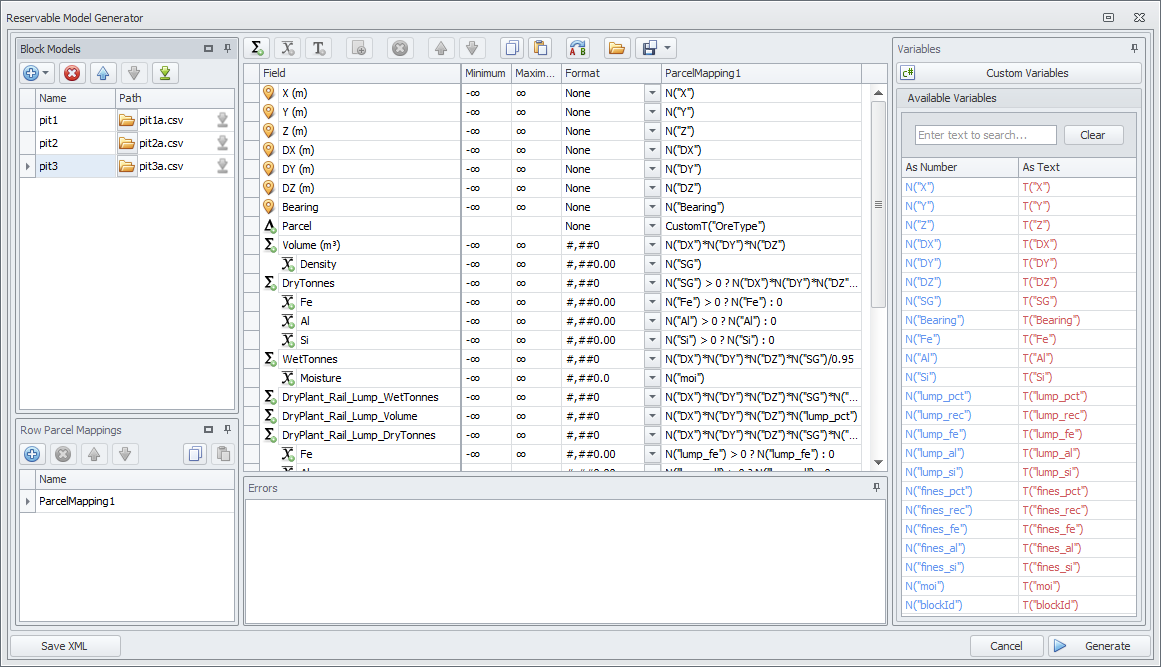This screenshot has width=1162, height=669.
Task: Click the open folder icon in fields toolbar
Action: pos(617,48)
